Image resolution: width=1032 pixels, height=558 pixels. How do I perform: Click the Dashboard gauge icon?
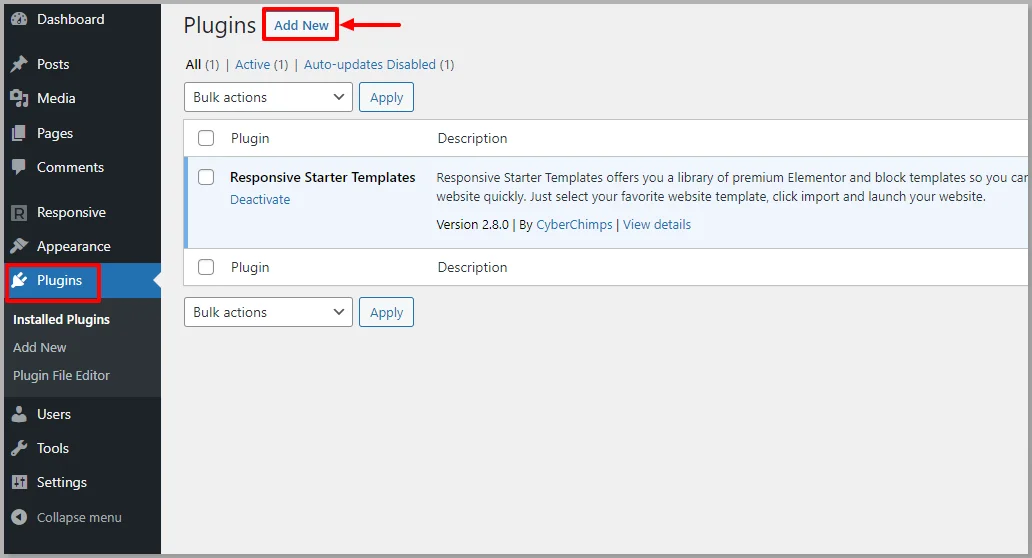19,19
